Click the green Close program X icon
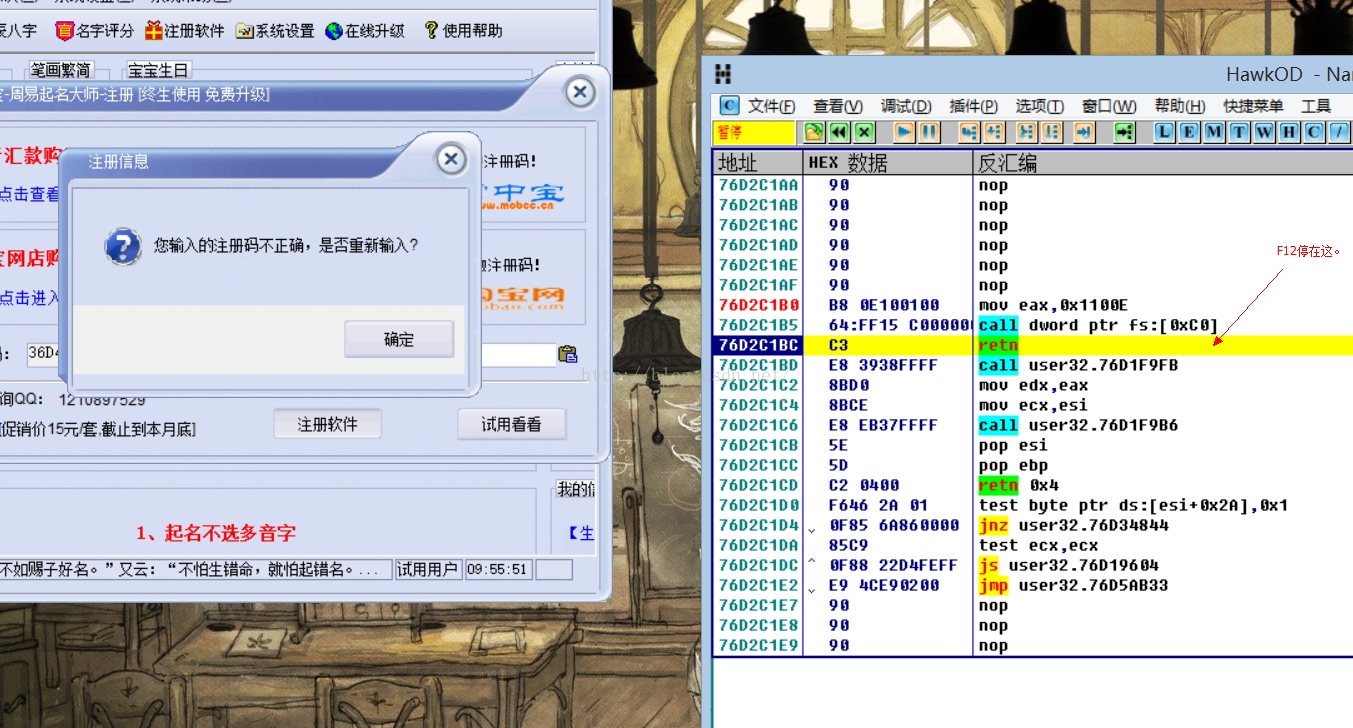Screen dimensions: 1353x728 coord(864,132)
